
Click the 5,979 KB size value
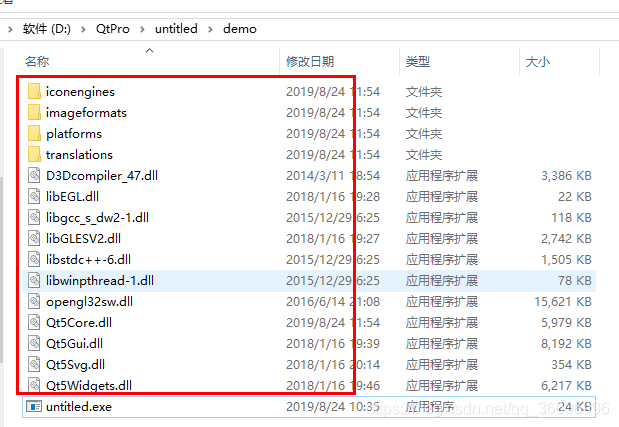(566, 323)
